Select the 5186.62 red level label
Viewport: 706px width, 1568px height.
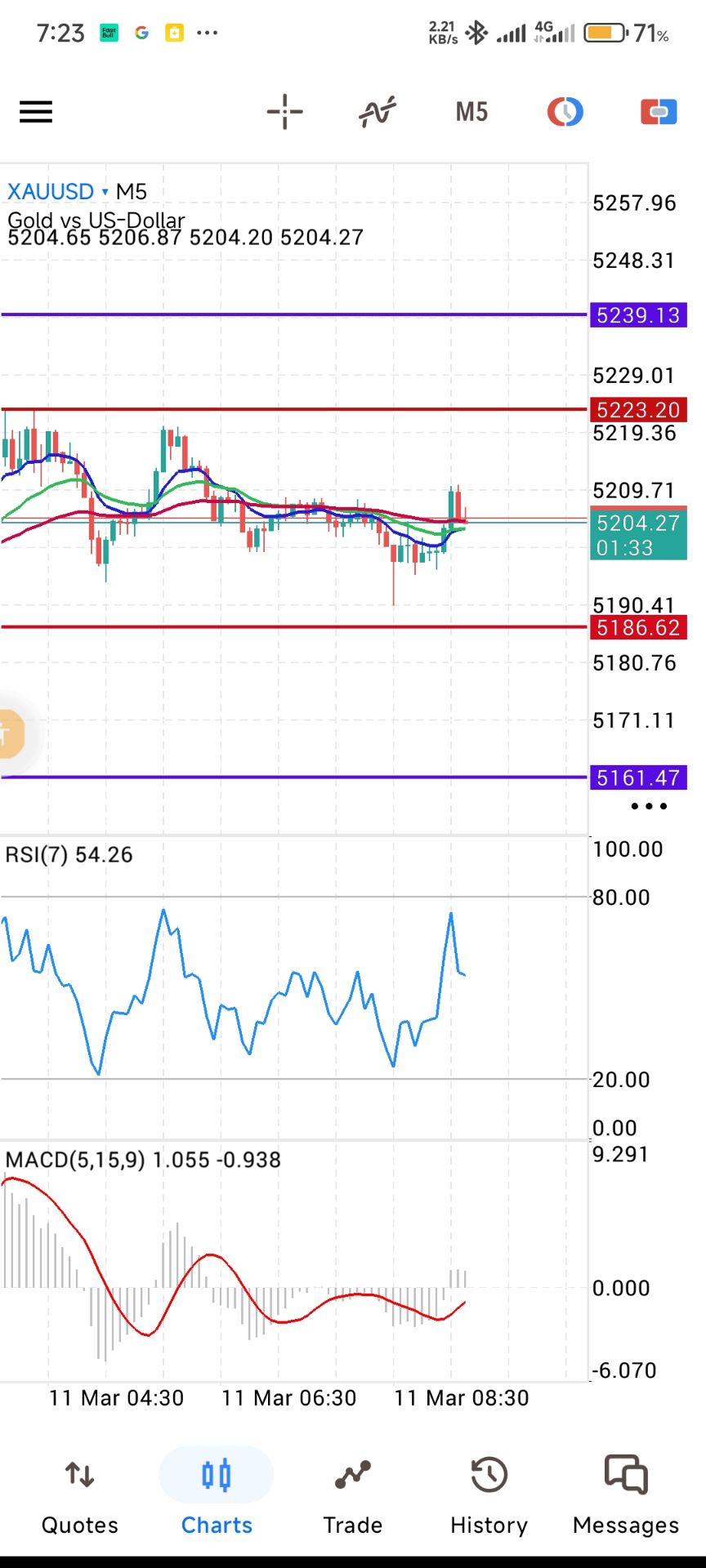[x=637, y=628]
